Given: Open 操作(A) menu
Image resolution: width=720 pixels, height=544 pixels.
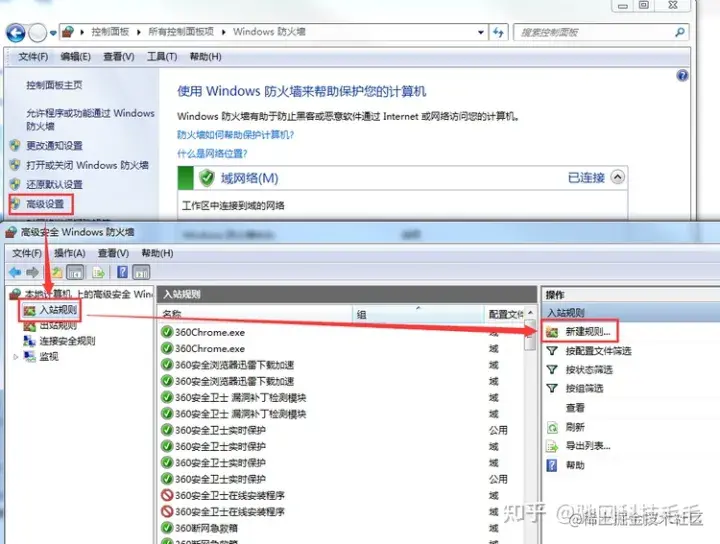Looking at the screenshot, I should [x=70, y=253].
